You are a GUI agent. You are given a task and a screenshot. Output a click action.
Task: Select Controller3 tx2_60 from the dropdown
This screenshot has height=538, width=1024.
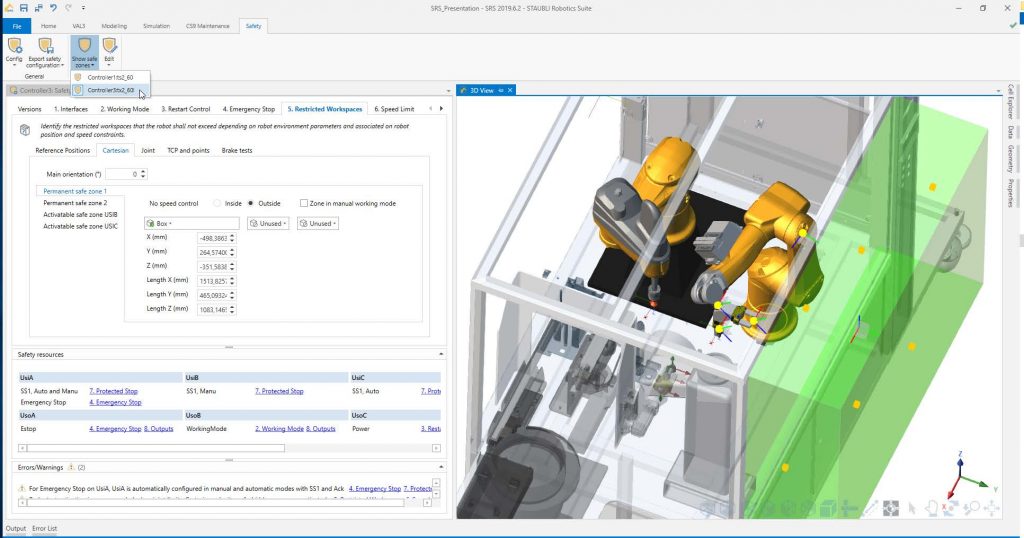point(110,90)
